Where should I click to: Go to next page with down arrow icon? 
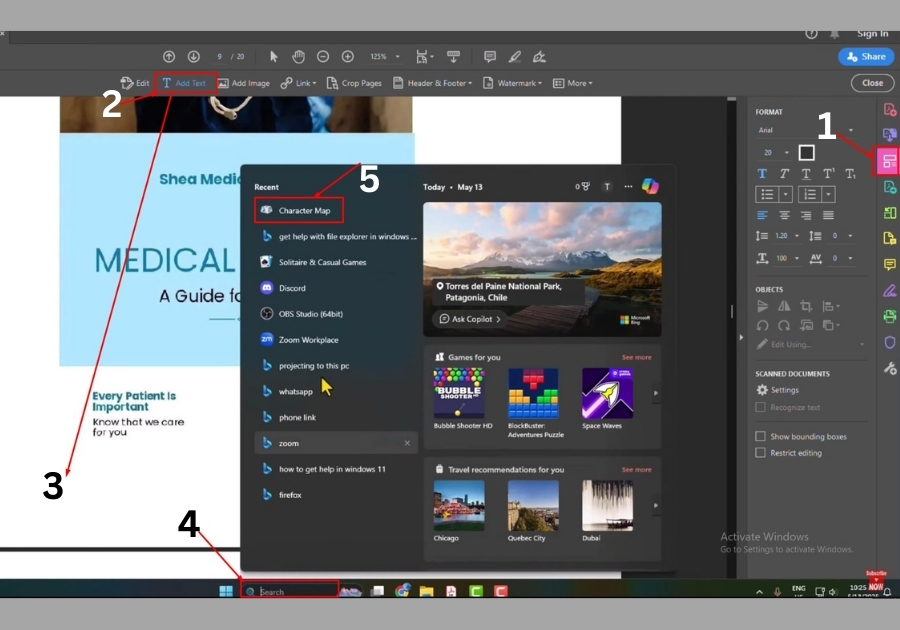[x=193, y=57]
